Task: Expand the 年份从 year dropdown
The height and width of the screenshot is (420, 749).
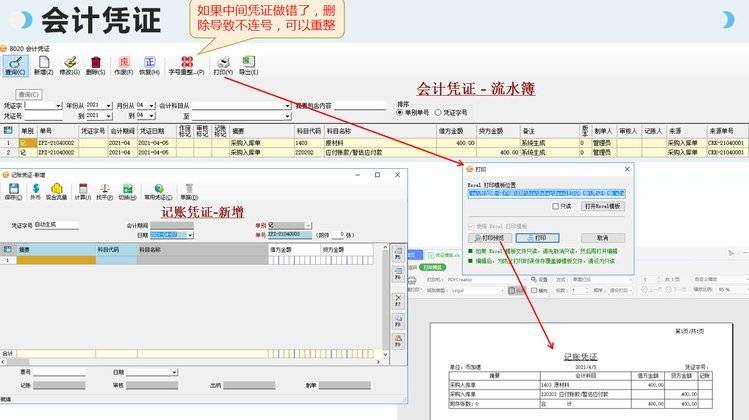Action: click(x=109, y=104)
